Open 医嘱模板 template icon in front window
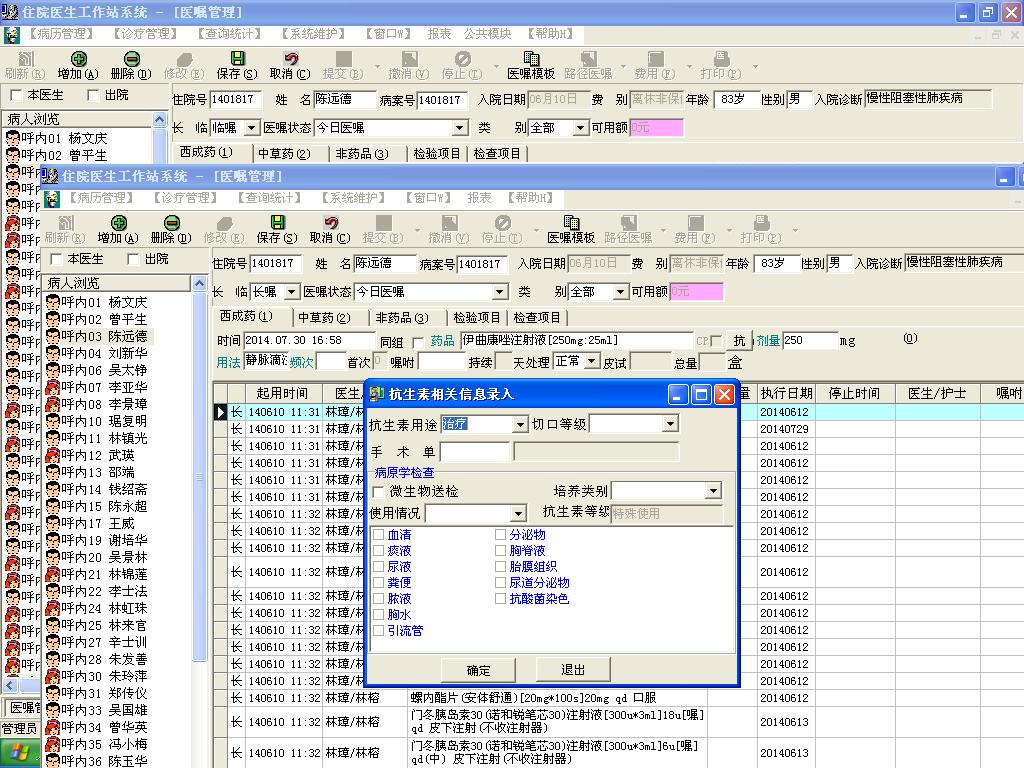 [571, 223]
